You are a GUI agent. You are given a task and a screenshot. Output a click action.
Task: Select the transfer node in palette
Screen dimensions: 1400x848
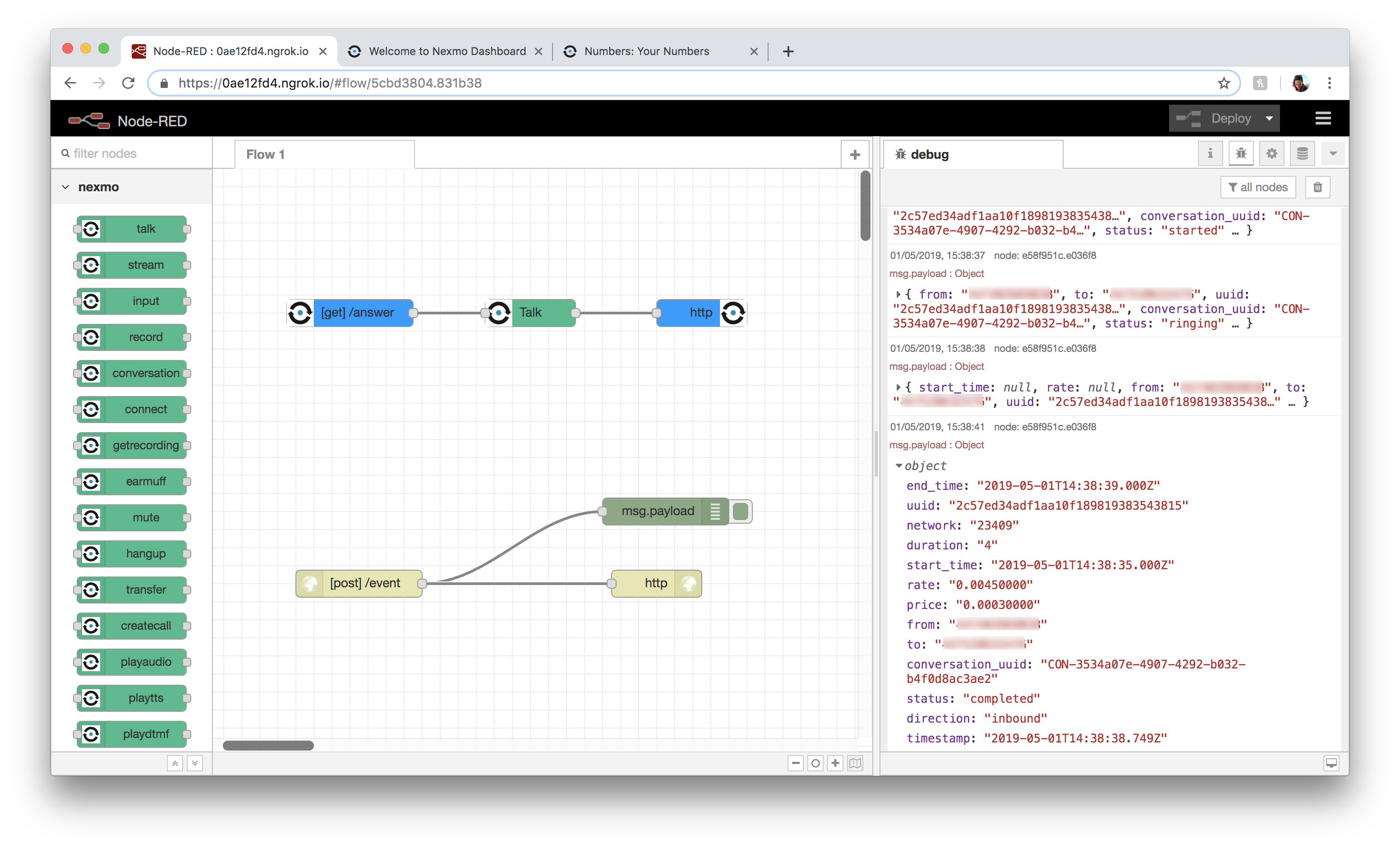coord(132,590)
